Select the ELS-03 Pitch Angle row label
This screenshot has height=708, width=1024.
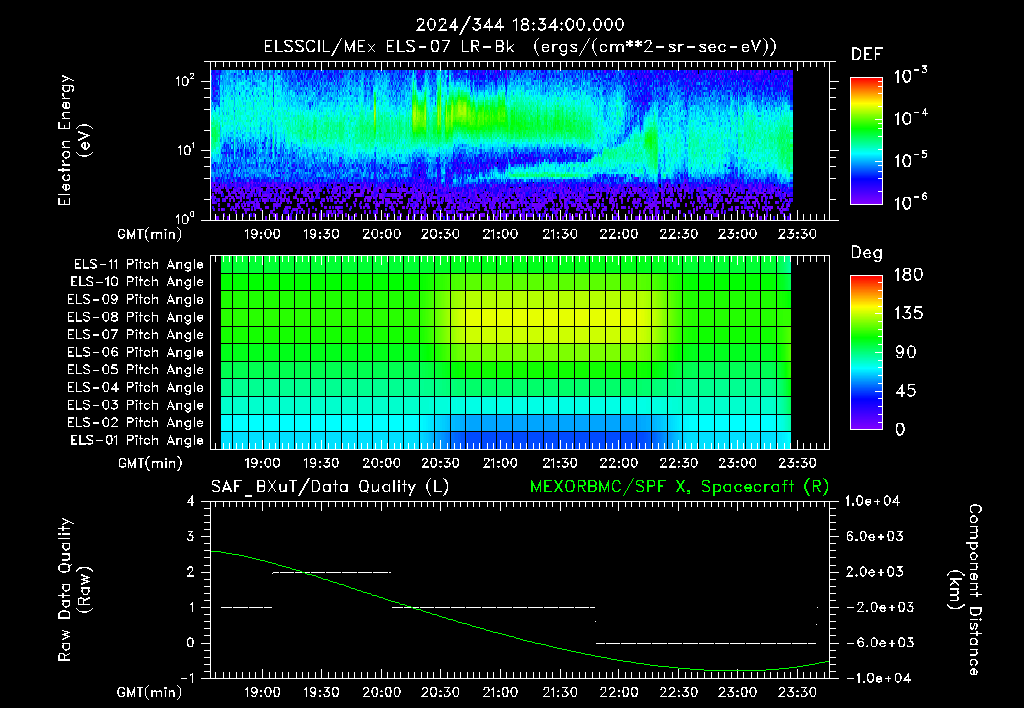coord(135,405)
